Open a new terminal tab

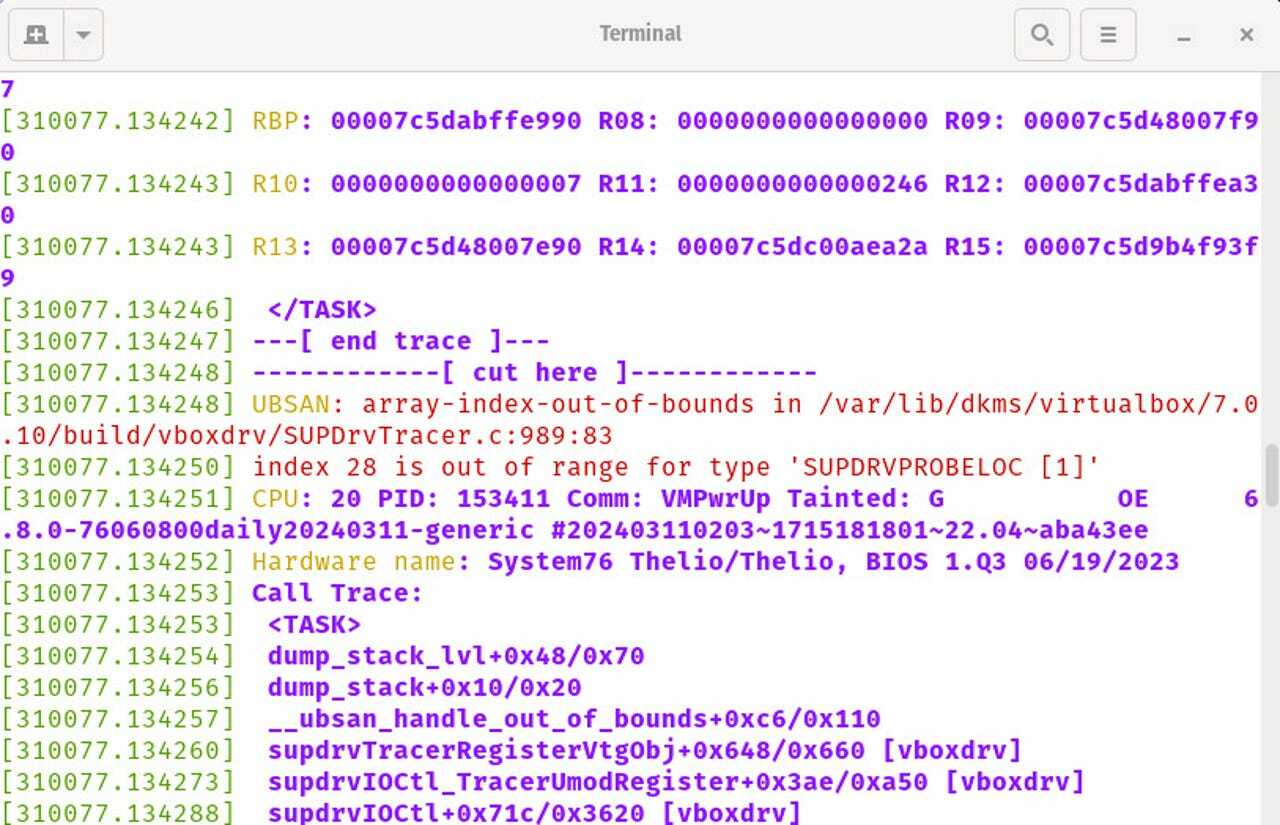[x=36, y=35]
